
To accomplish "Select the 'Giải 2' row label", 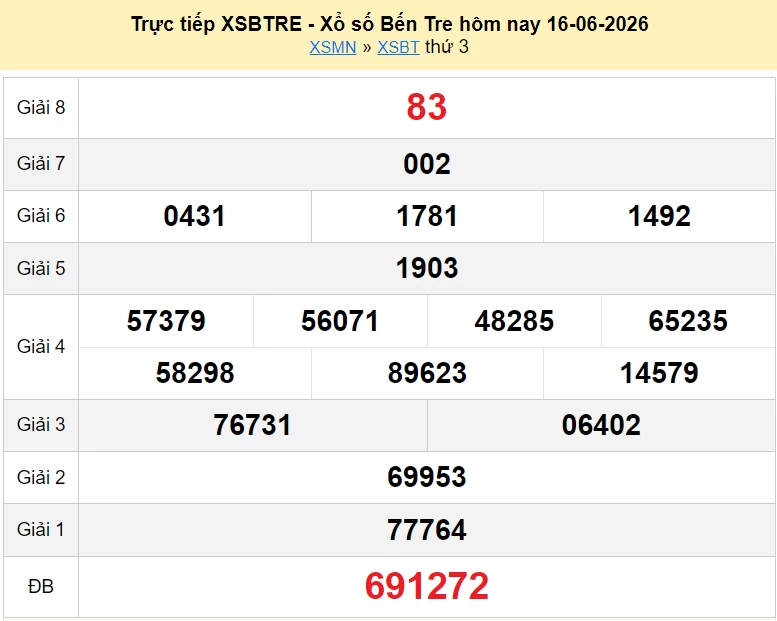I will [x=41, y=478].
